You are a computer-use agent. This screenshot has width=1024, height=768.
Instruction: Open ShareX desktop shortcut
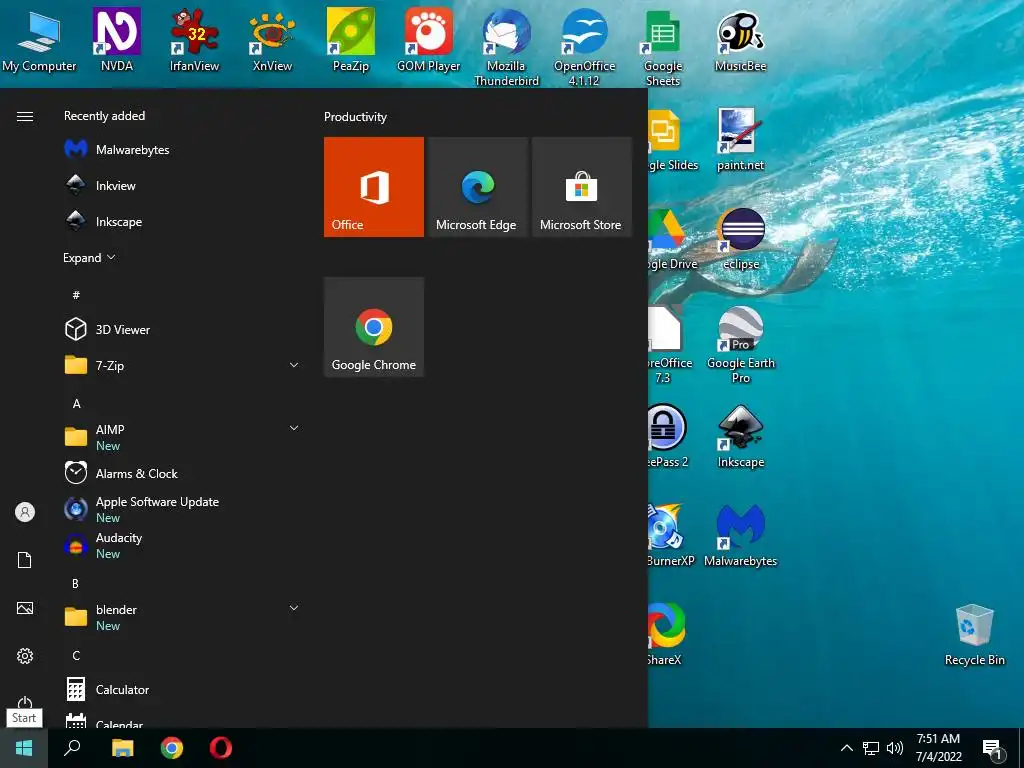[665, 635]
